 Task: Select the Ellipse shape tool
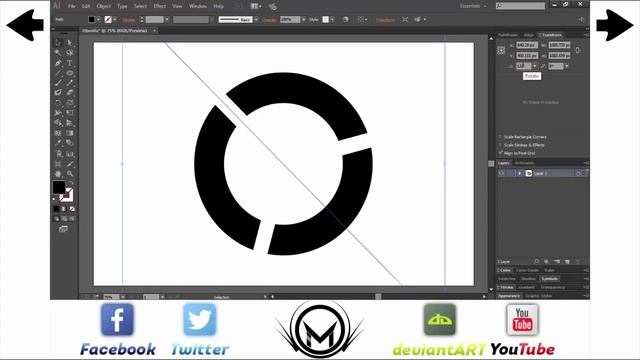pos(70,73)
